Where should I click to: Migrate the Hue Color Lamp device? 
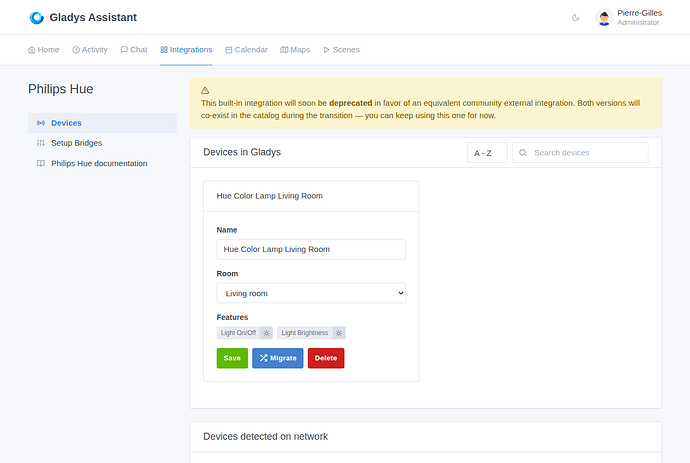(278, 358)
